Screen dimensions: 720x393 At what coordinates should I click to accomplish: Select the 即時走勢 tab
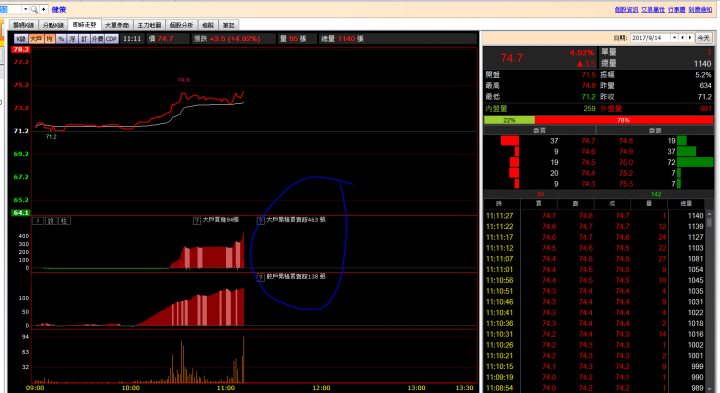84,25
